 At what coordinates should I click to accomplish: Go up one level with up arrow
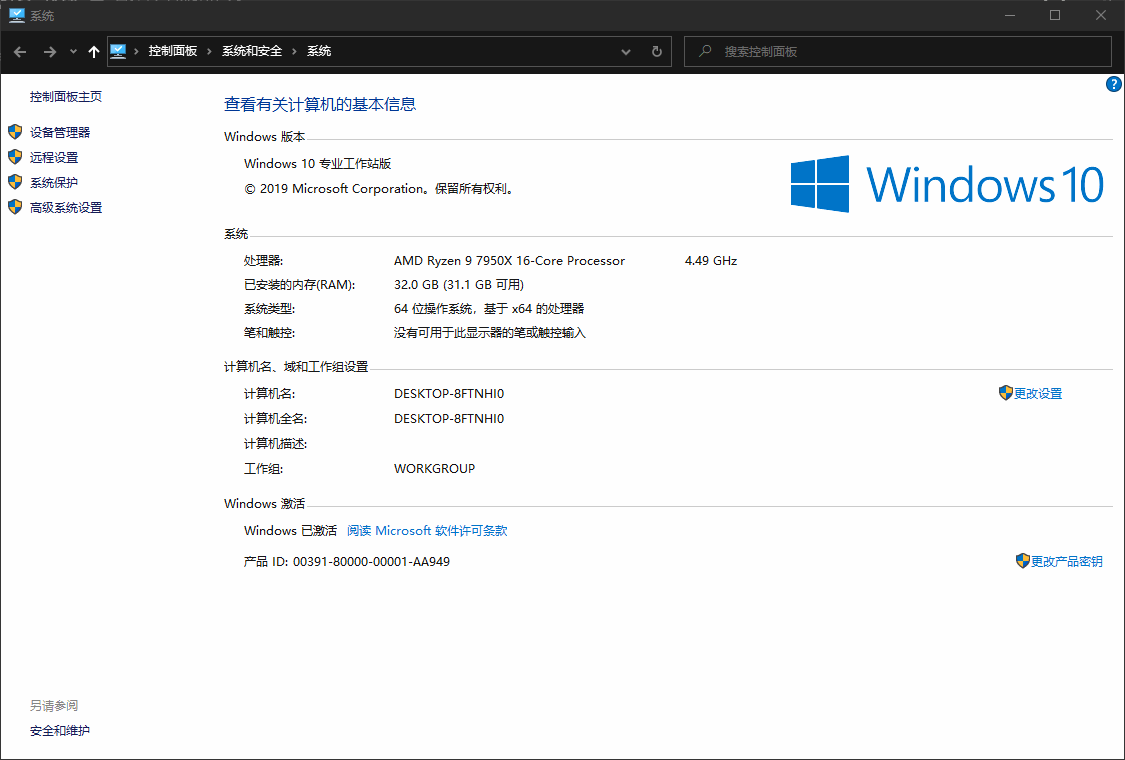pyautogui.click(x=93, y=52)
